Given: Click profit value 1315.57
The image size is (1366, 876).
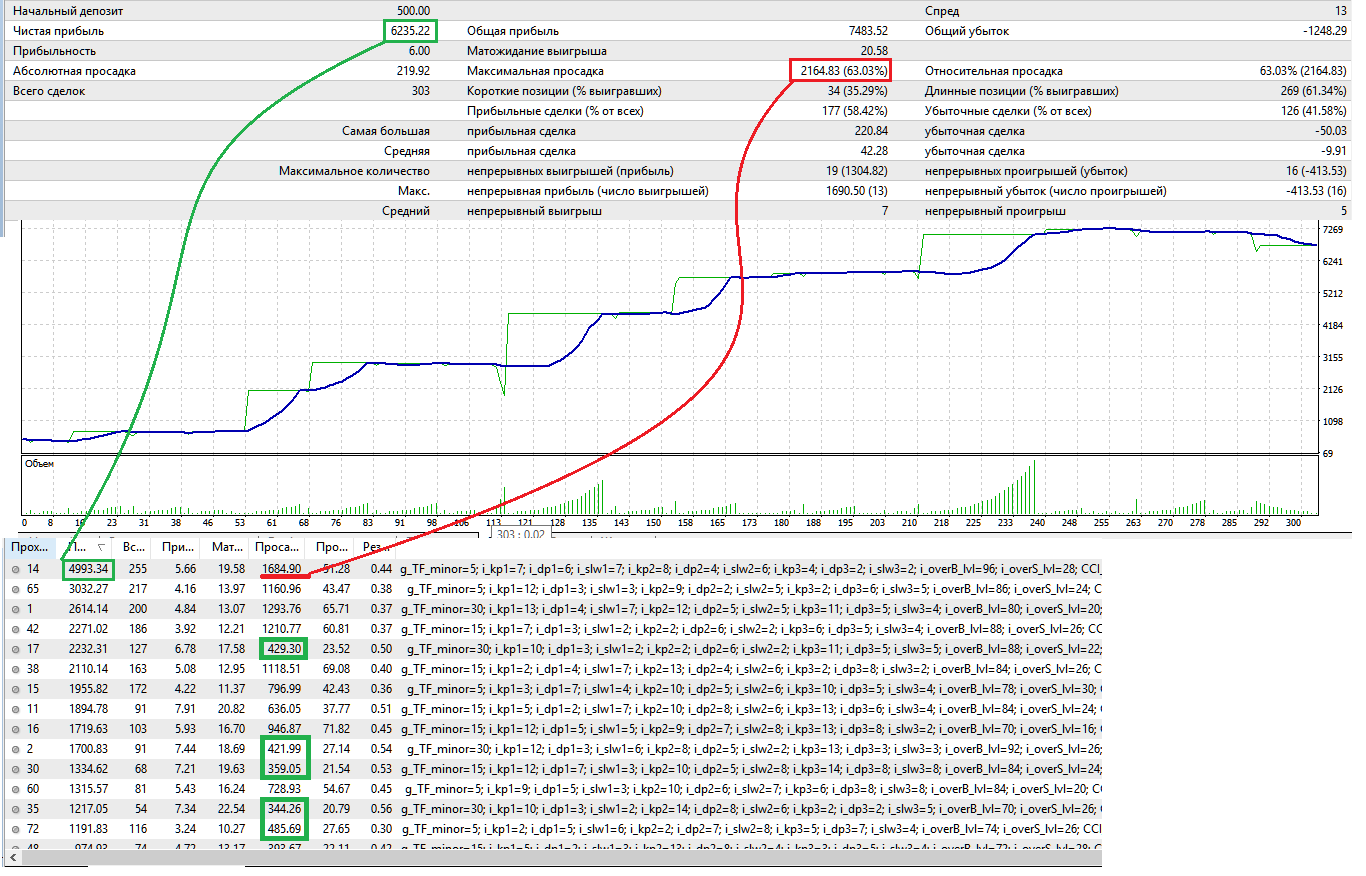Looking at the screenshot, I should coord(88,788).
